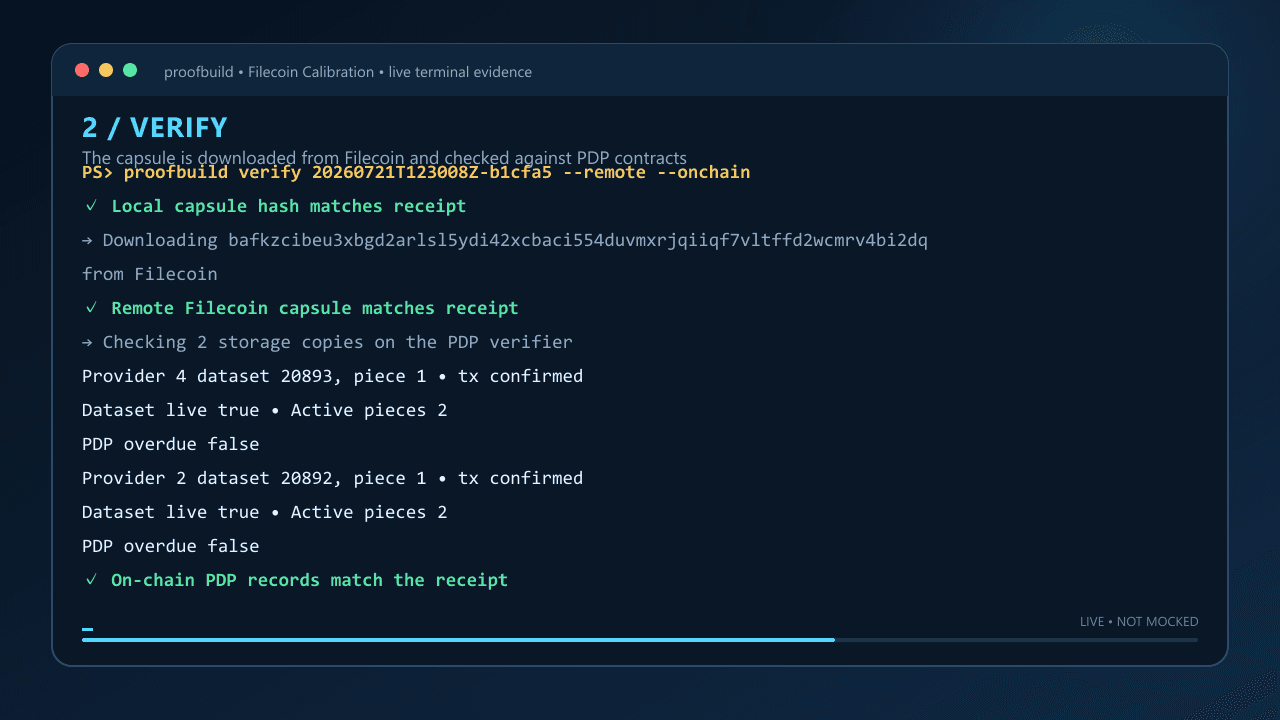The height and width of the screenshot is (720, 1280).
Task: Click the 'from Filecoin' line
Action: click(150, 274)
